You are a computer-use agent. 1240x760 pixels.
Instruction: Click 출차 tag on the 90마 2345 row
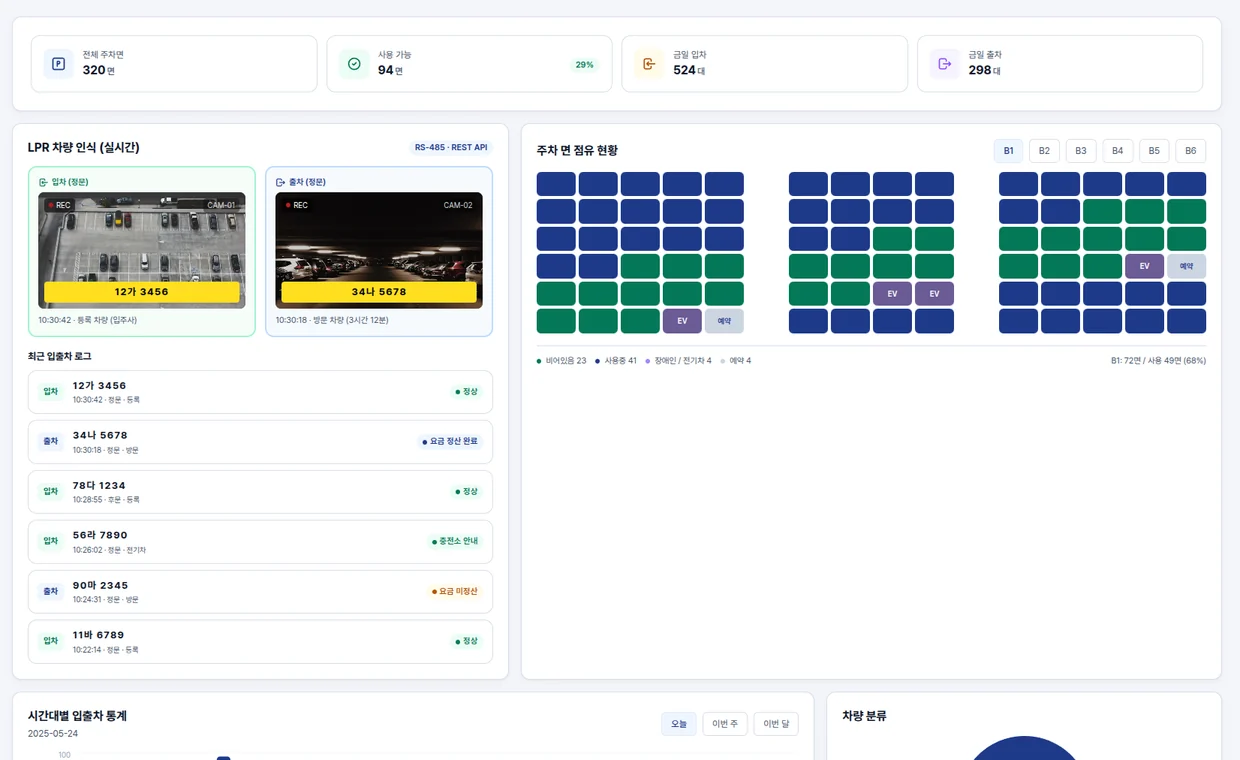(50, 591)
